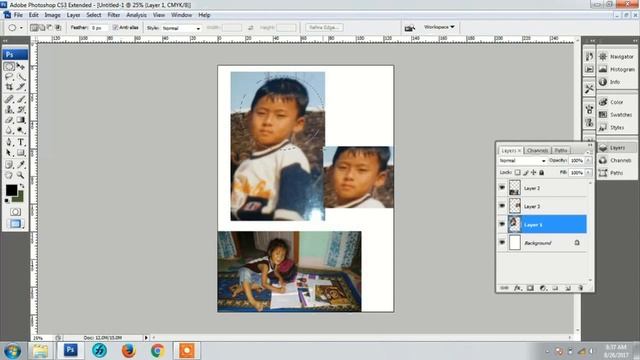Toggle lock image pixels

526,173
